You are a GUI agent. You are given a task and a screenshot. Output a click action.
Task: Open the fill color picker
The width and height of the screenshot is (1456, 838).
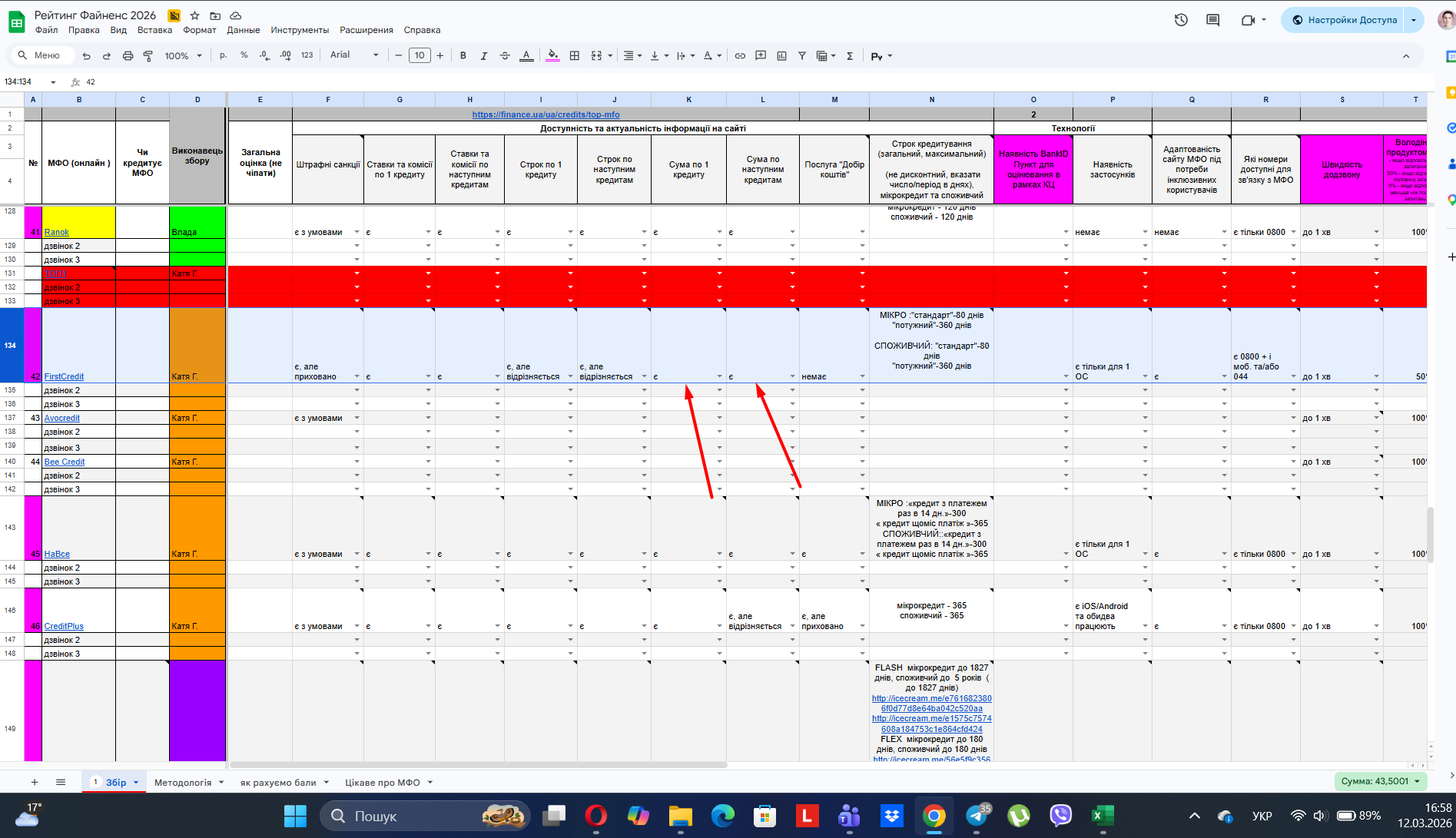click(552, 56)
